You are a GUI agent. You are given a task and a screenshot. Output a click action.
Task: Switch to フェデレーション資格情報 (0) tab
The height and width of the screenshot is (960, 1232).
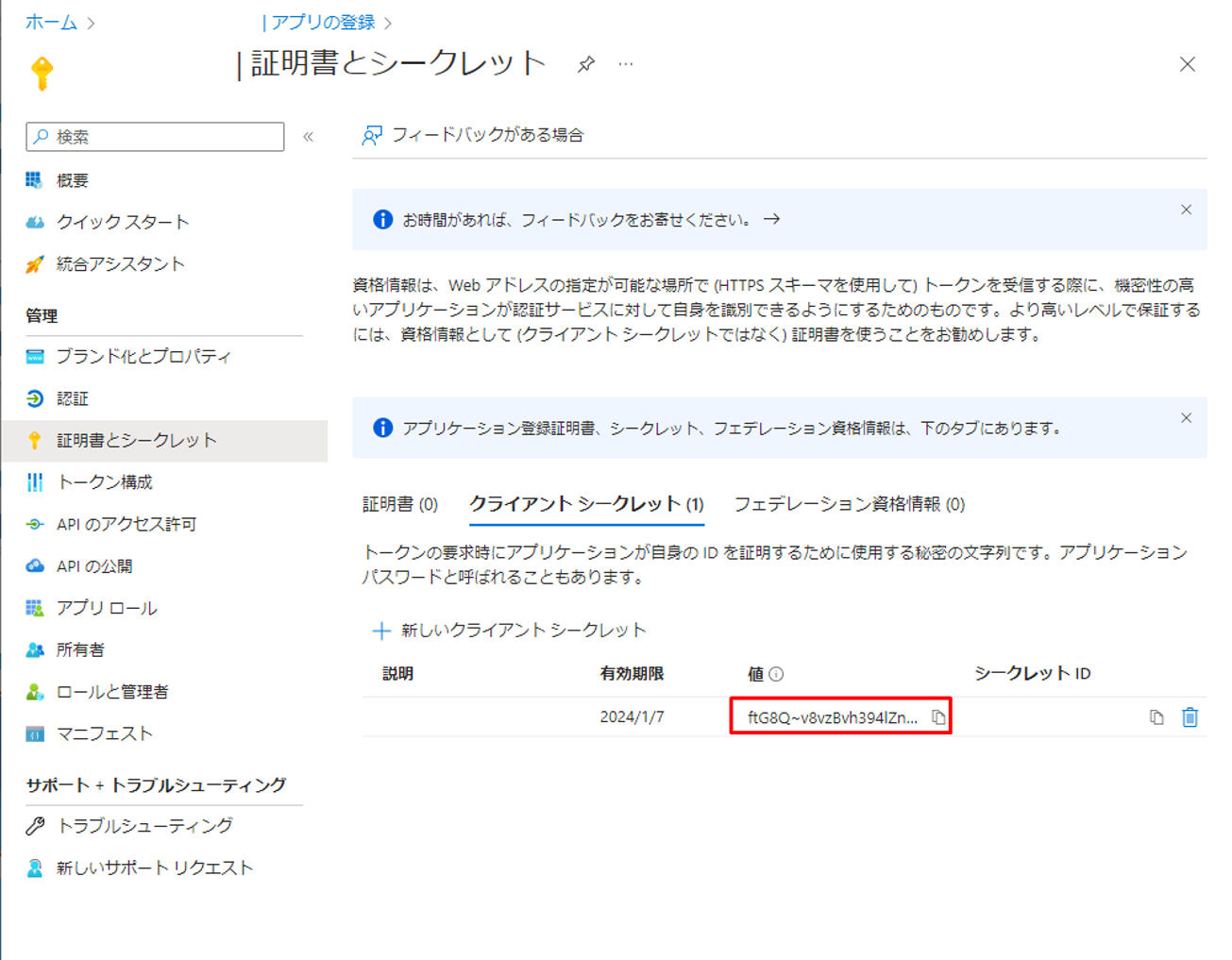(x=849, y=504)
